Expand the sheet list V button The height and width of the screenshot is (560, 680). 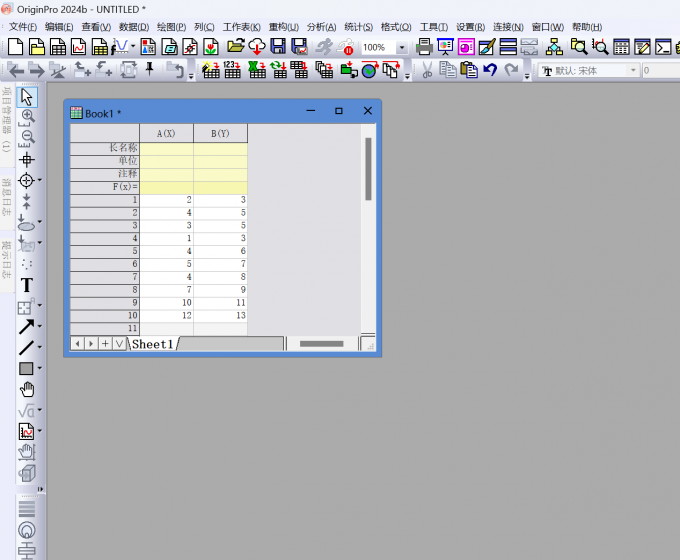[x=119, y=344]
